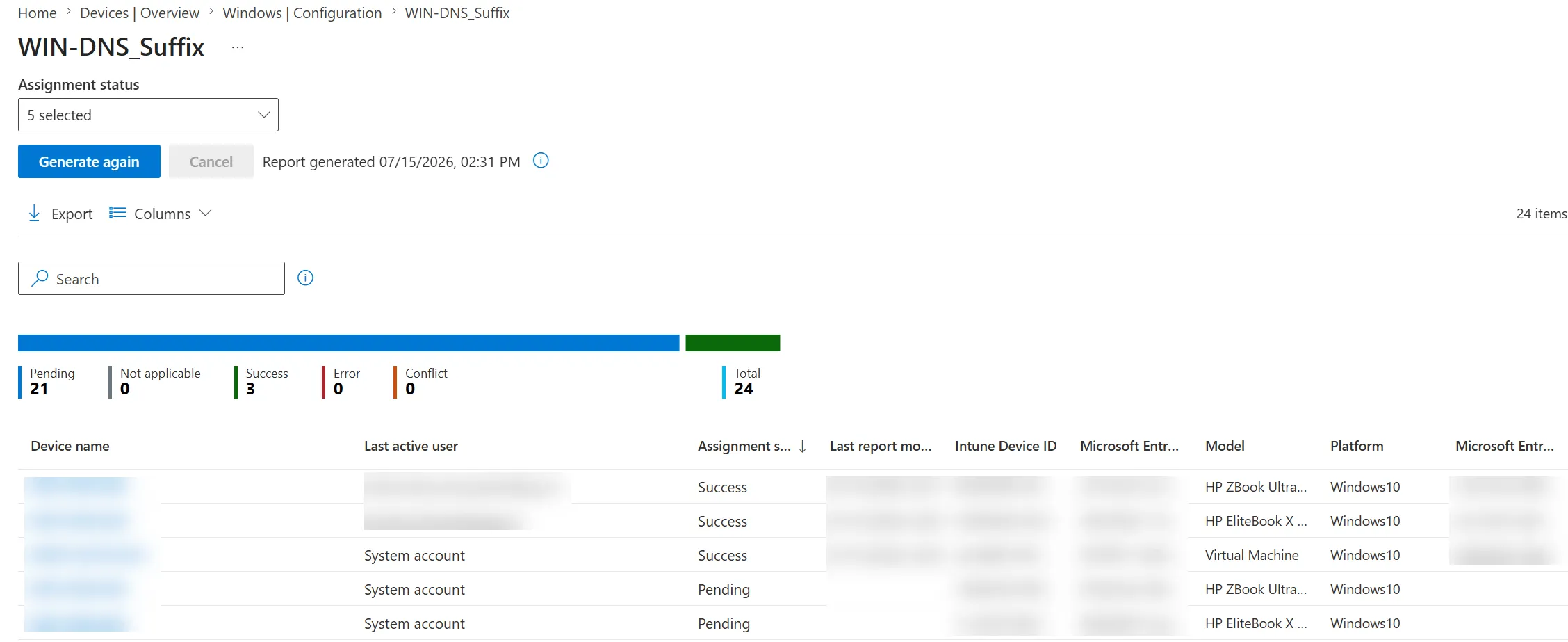Click the Report generated timestamp text
This screenshot has height=642, width=1568.
391,161
